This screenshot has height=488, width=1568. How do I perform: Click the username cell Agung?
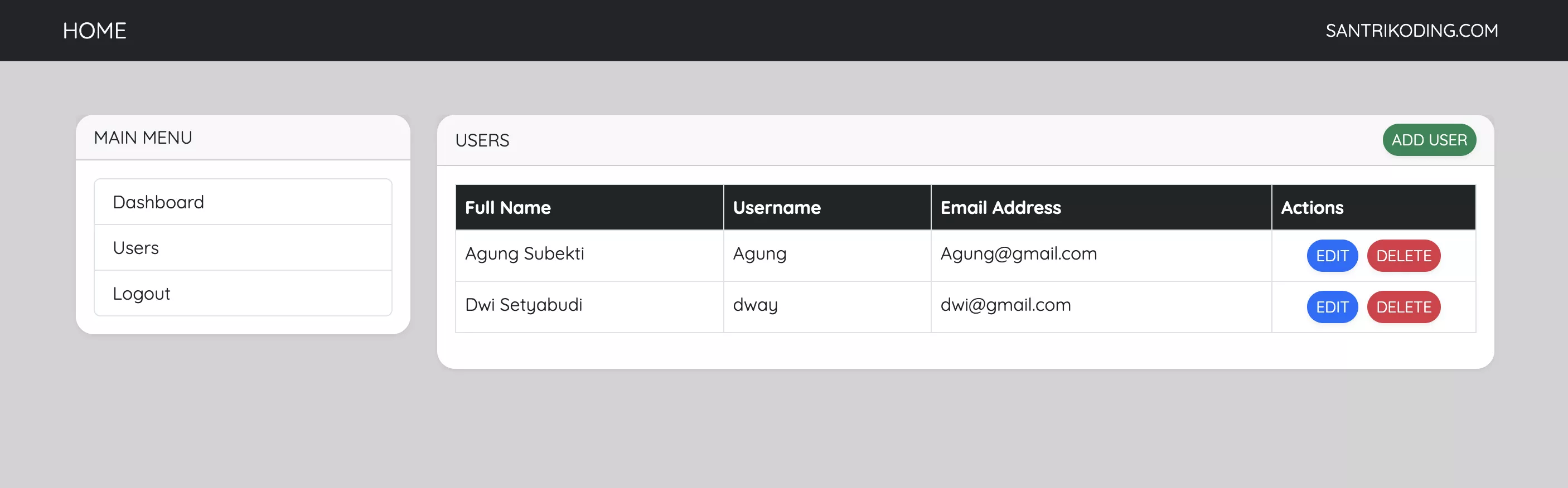(826, 256)
